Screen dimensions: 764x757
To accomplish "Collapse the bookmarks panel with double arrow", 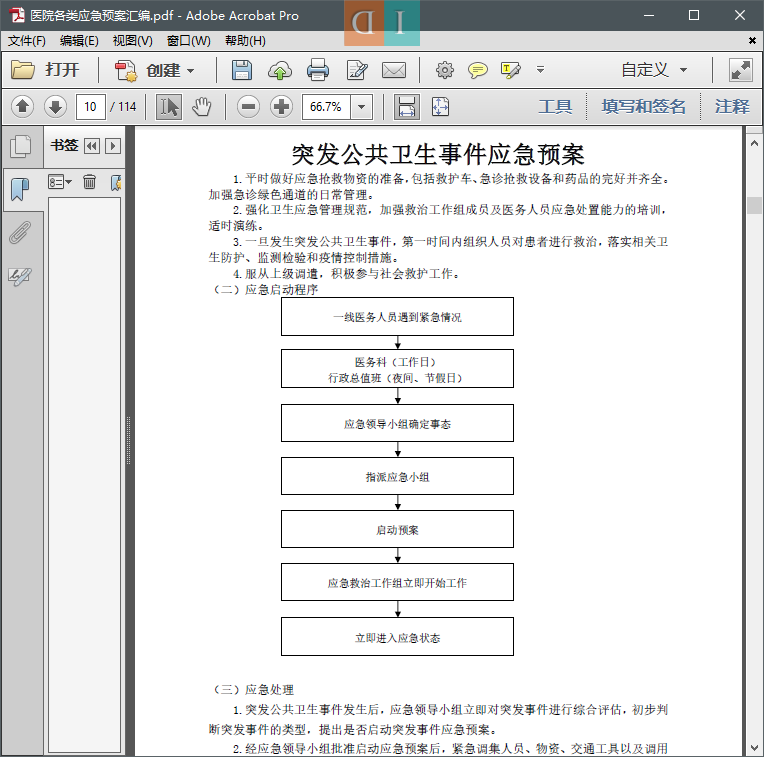I will (x=92, y=146).
